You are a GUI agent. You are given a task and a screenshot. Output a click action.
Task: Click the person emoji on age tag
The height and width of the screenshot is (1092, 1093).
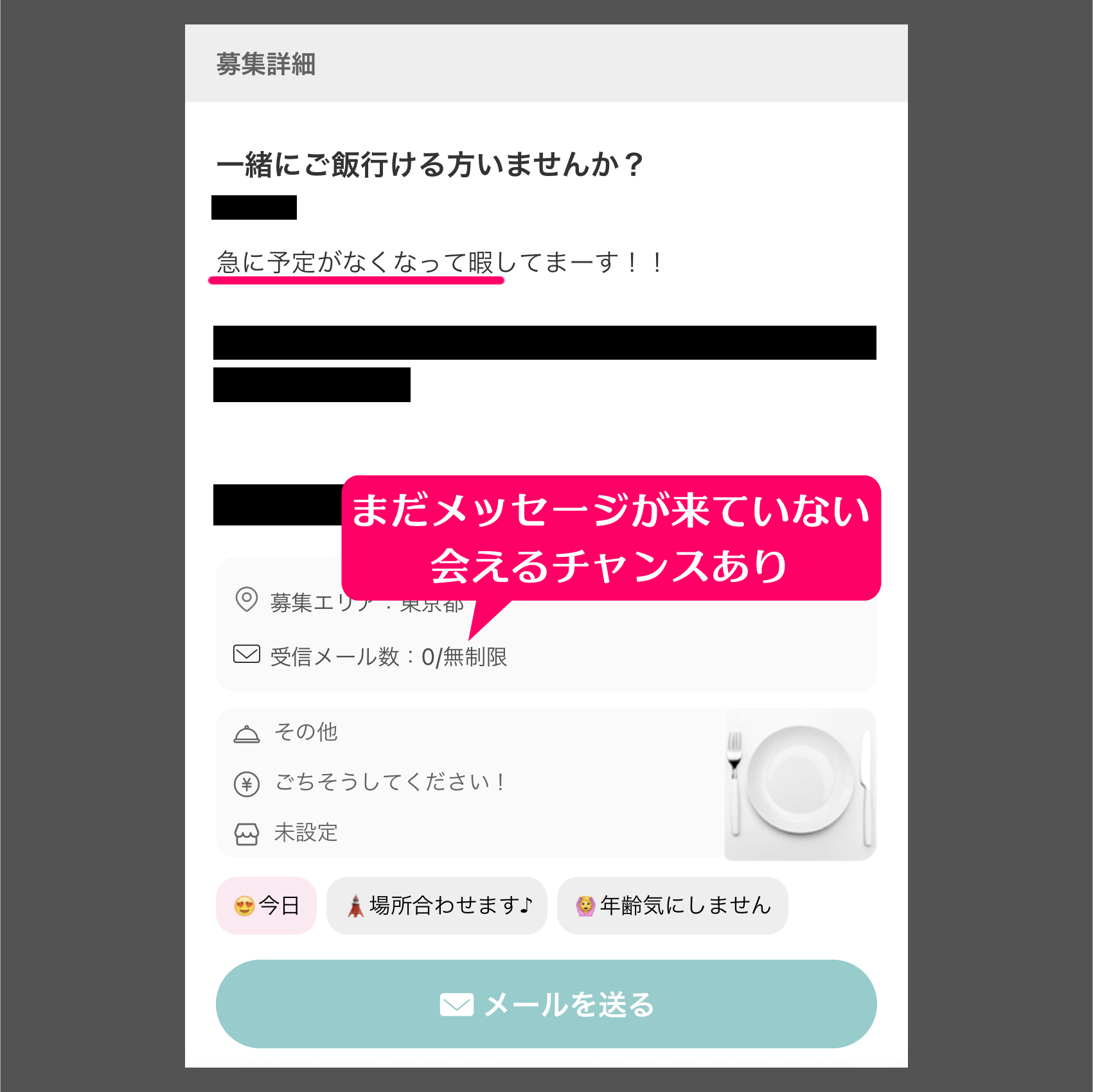[x=585, y=906]
